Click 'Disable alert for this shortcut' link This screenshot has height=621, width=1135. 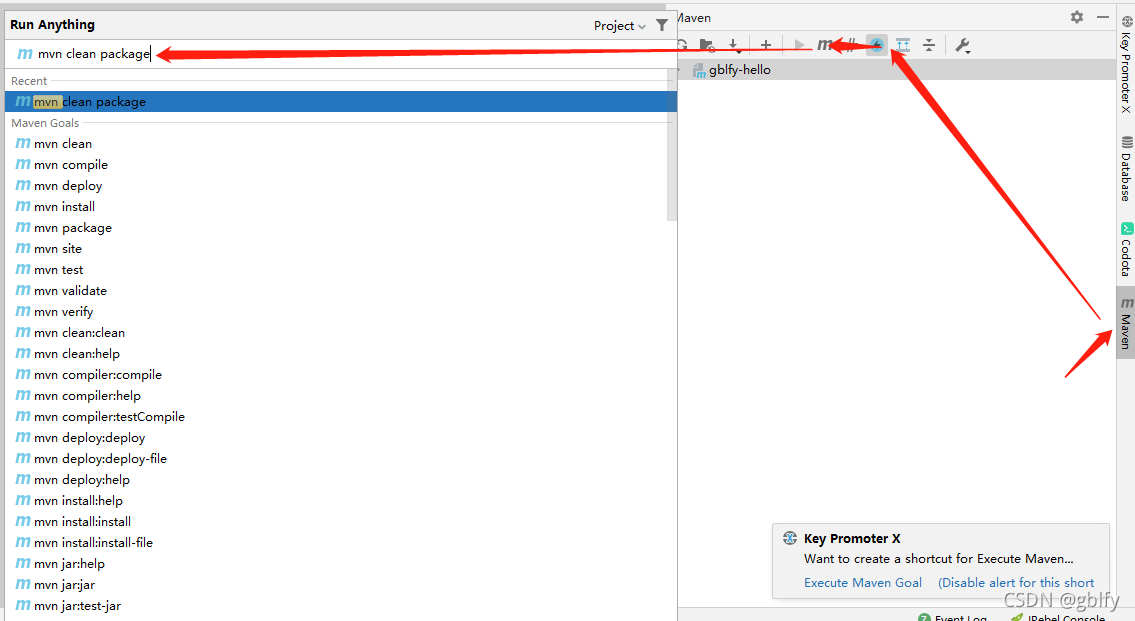[x=1016, y=583]
